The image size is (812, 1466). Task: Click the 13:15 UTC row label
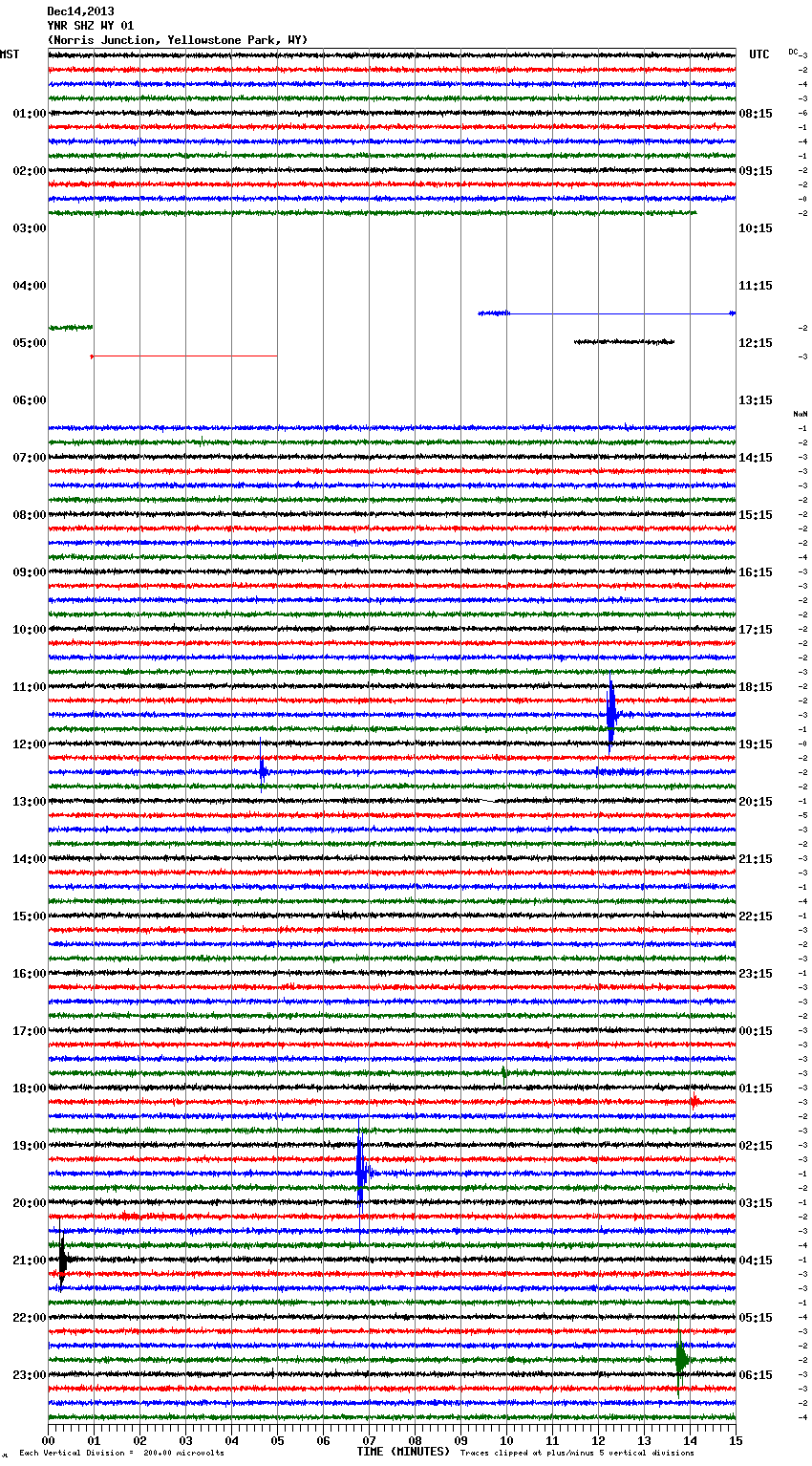pyautogui.click(x=756, y=400)
